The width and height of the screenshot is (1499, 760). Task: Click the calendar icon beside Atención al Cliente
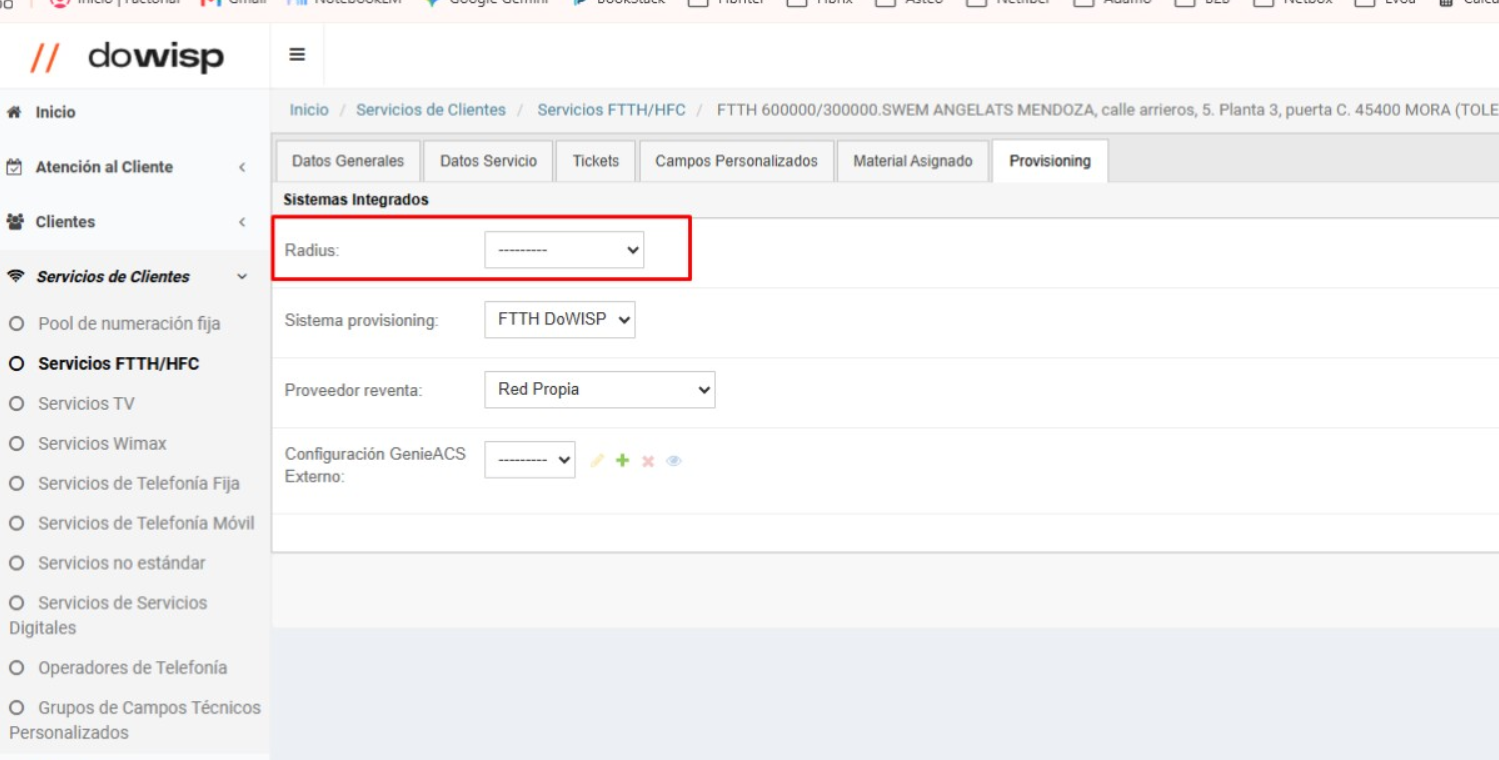point(14,167)
